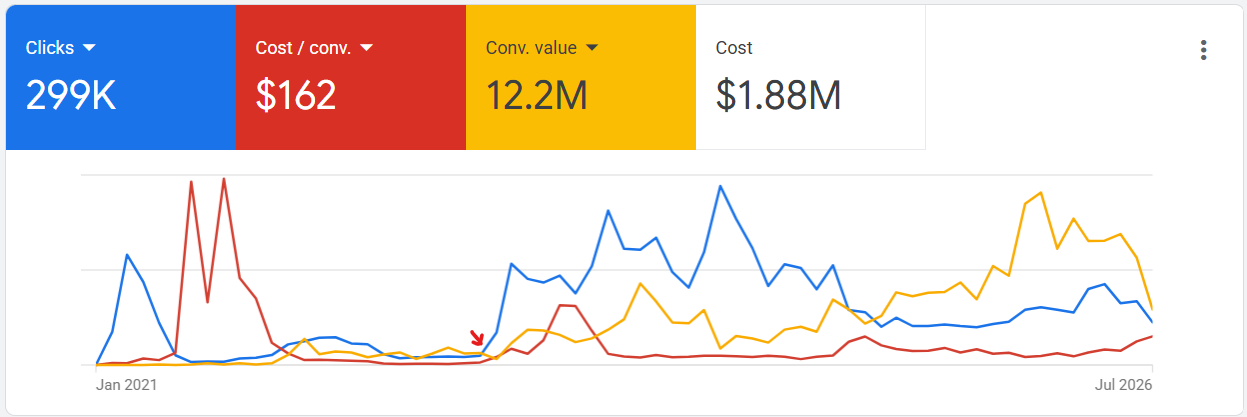
Task: Click the $1.88M cost value
Action: 778,95
